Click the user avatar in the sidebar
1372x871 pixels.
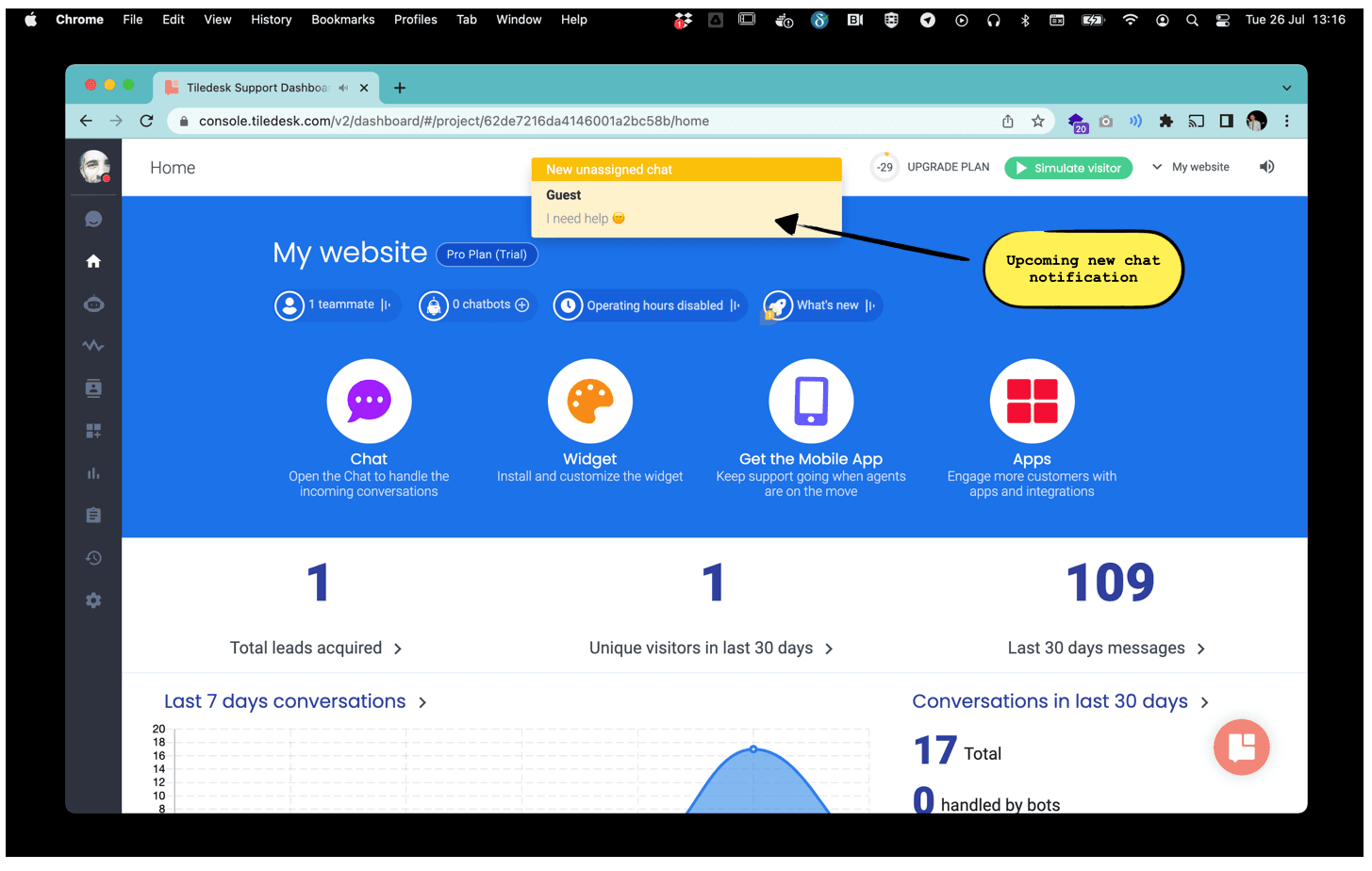pos(94,167)
